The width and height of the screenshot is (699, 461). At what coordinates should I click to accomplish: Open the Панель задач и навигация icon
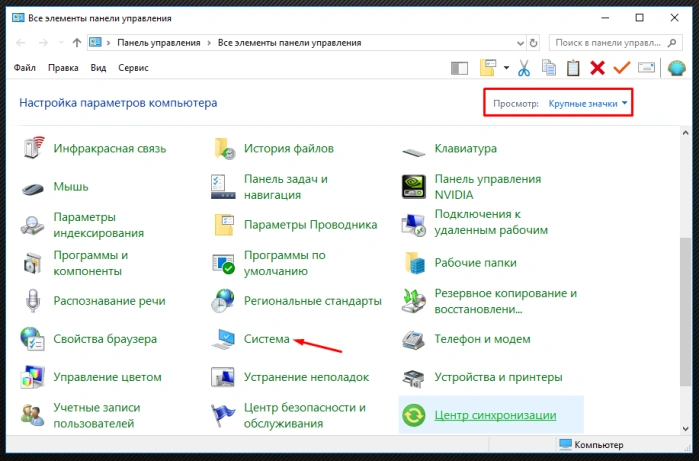(223, 187)
